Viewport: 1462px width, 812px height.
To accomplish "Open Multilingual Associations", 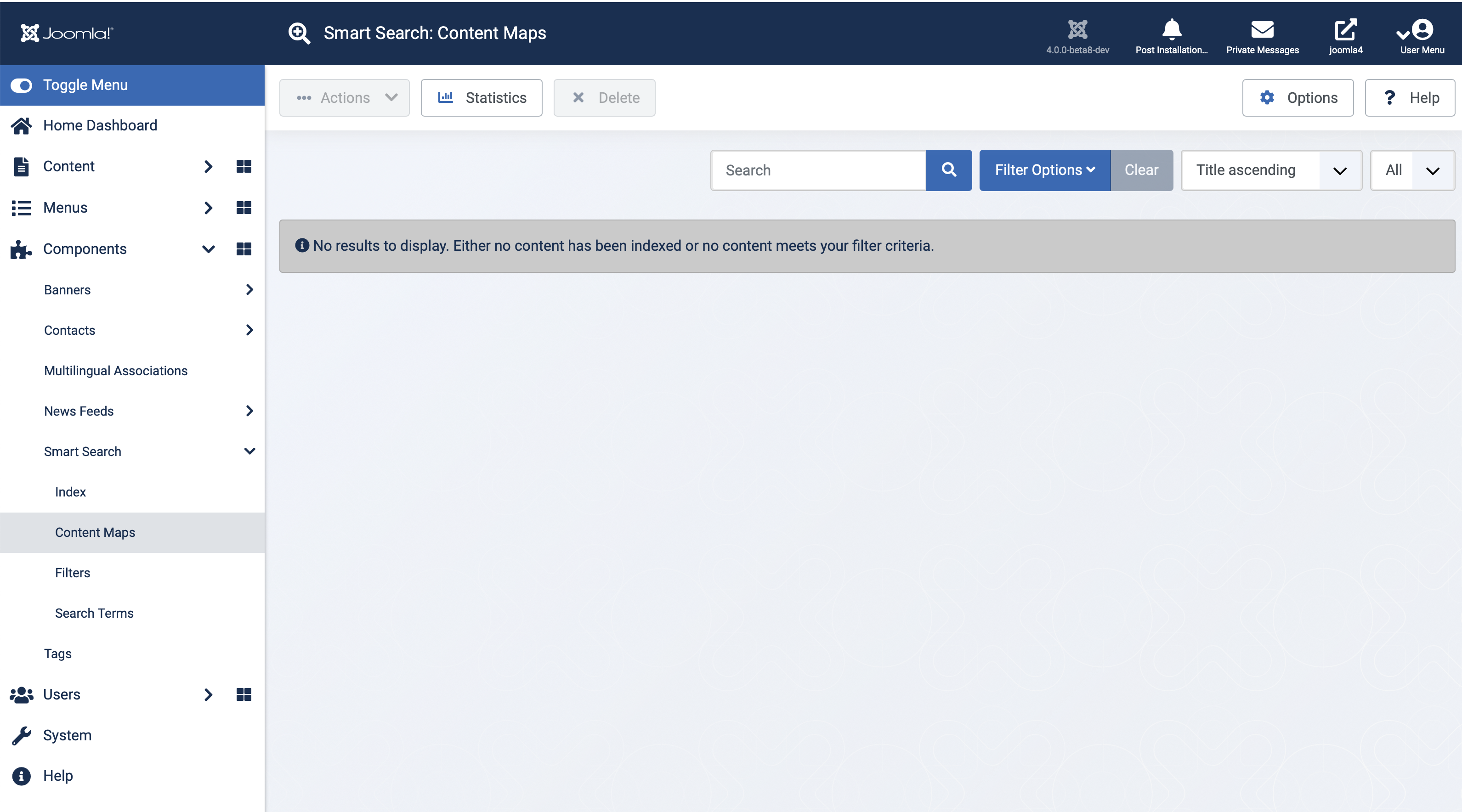I will click(x=116, y=371).
